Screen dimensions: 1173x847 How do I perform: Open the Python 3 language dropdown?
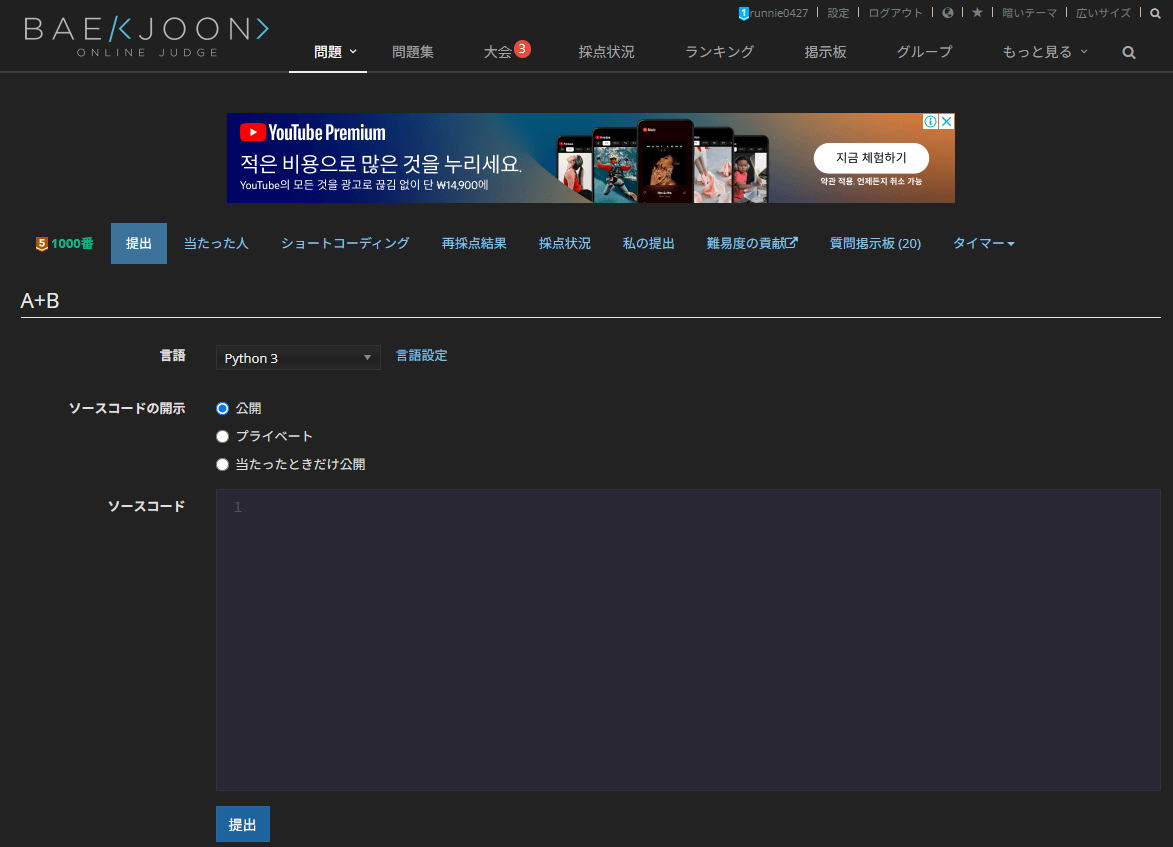[x=297, y=357]
